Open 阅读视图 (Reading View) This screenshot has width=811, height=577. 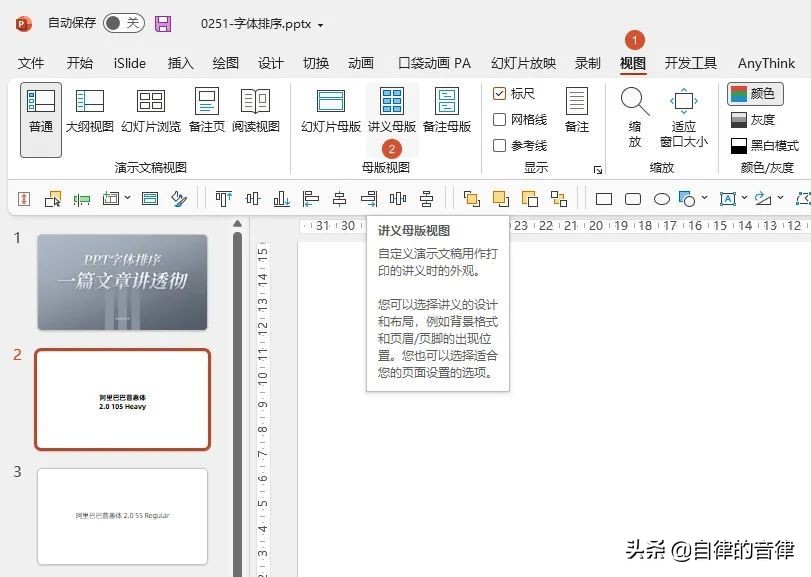256,110
